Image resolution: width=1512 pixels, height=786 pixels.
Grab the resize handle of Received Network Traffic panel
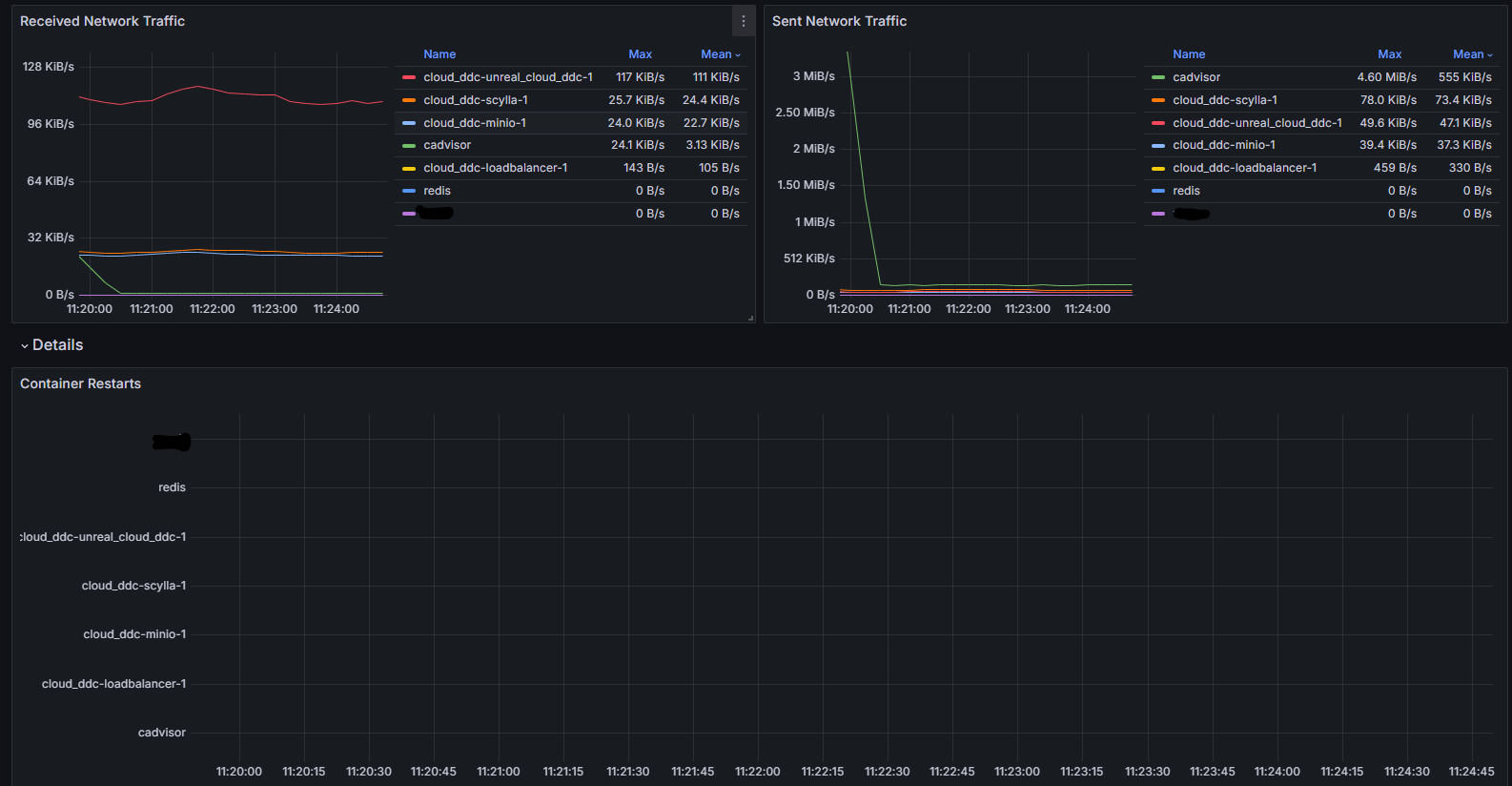[750, 318]
